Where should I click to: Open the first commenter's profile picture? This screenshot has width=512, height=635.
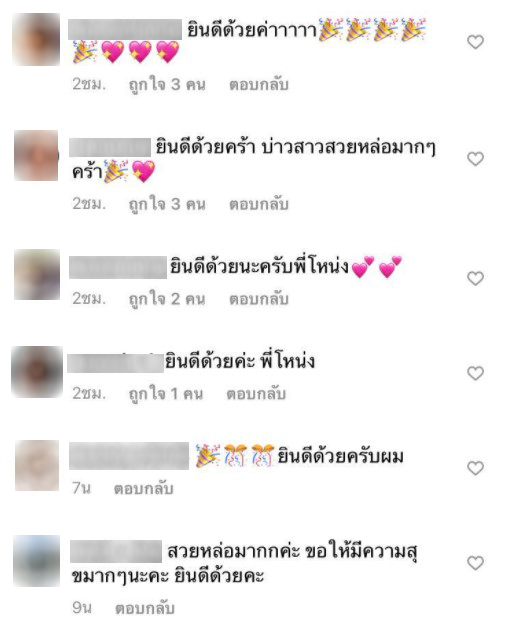tap(36, 39)
